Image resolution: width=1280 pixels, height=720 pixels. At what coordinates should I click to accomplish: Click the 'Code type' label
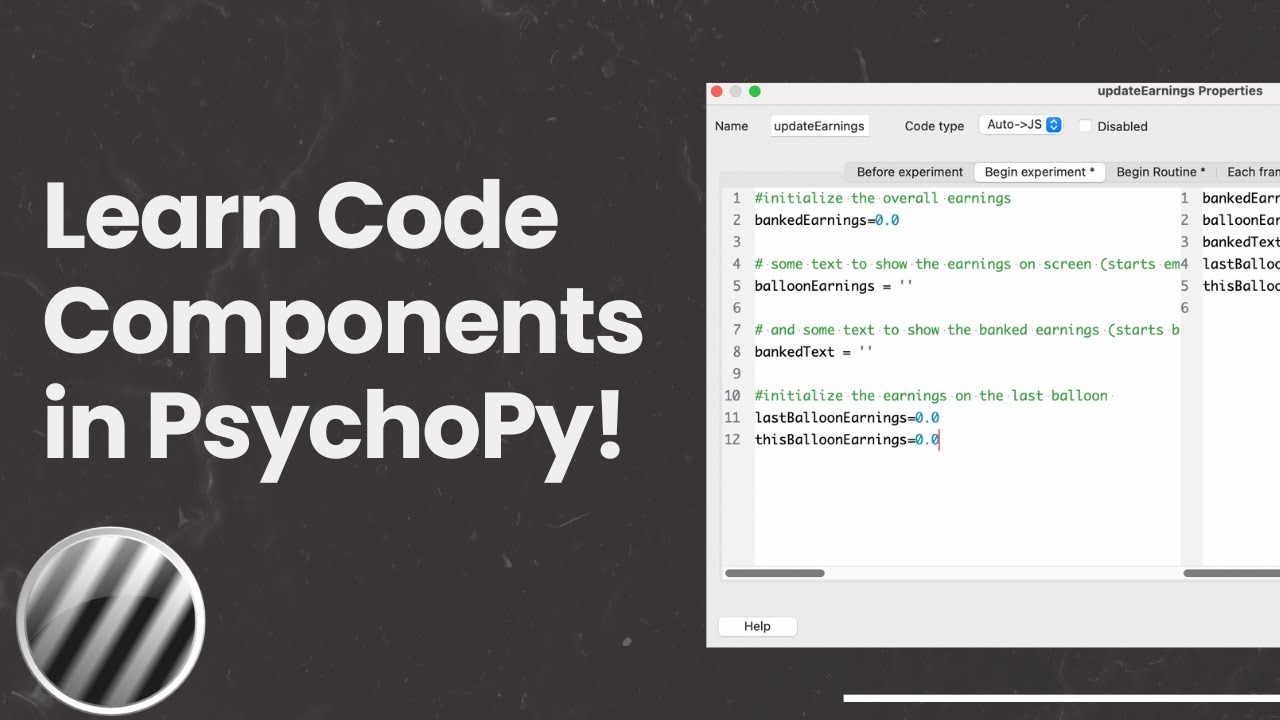[x=934, y=126]
